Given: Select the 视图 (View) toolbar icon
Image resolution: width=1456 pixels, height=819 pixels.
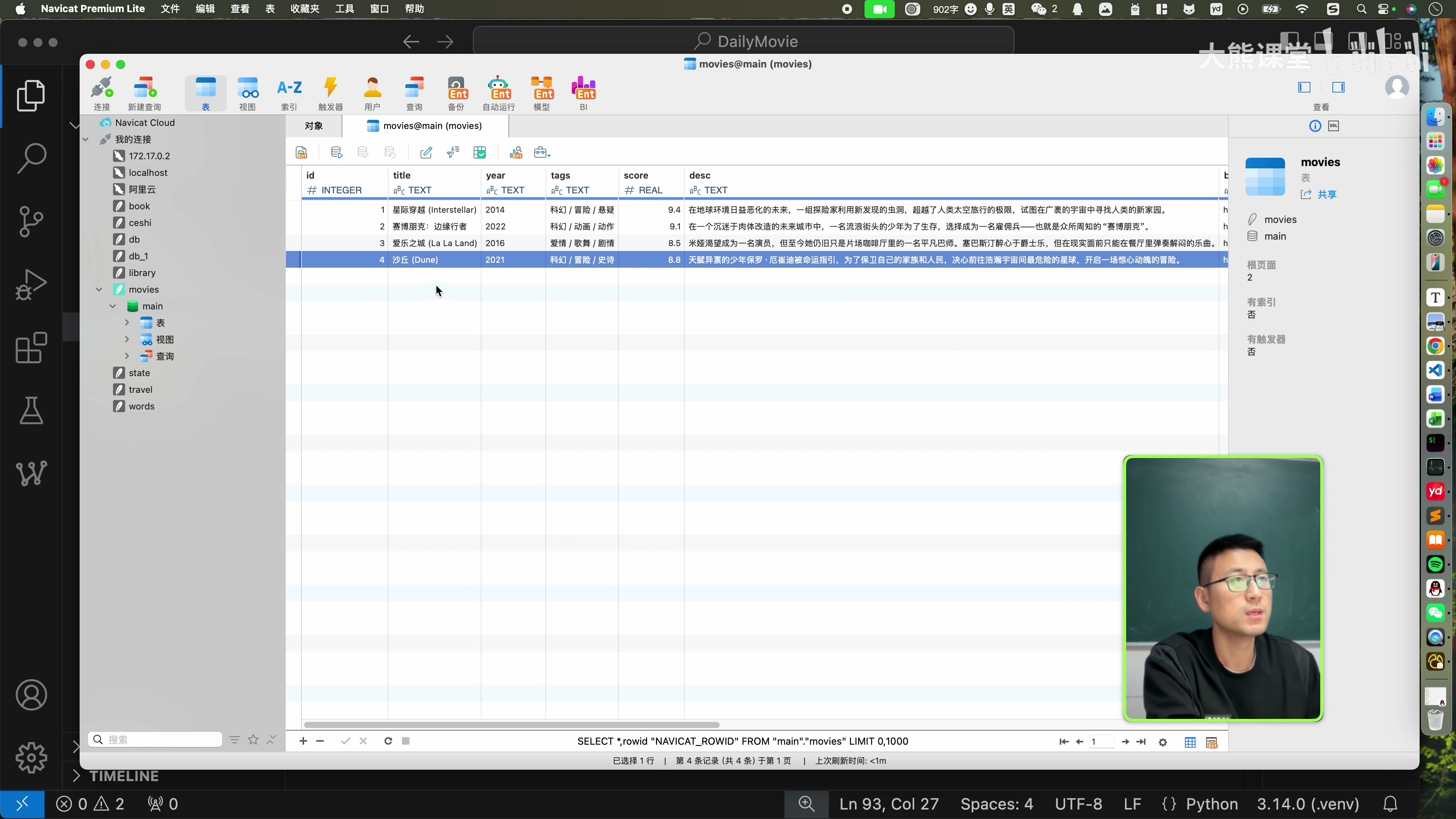Looking at the screenshot, I should (x=248, y=93).
